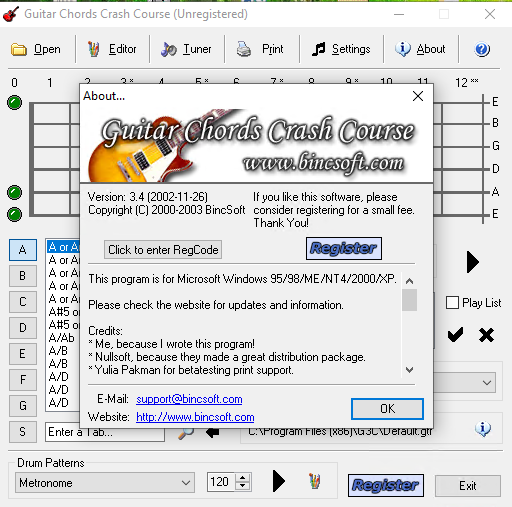Click the credits text scrollbar down arrow
Image resolution: width=512 pixels, height=507 pixels.
coord(409,370)
